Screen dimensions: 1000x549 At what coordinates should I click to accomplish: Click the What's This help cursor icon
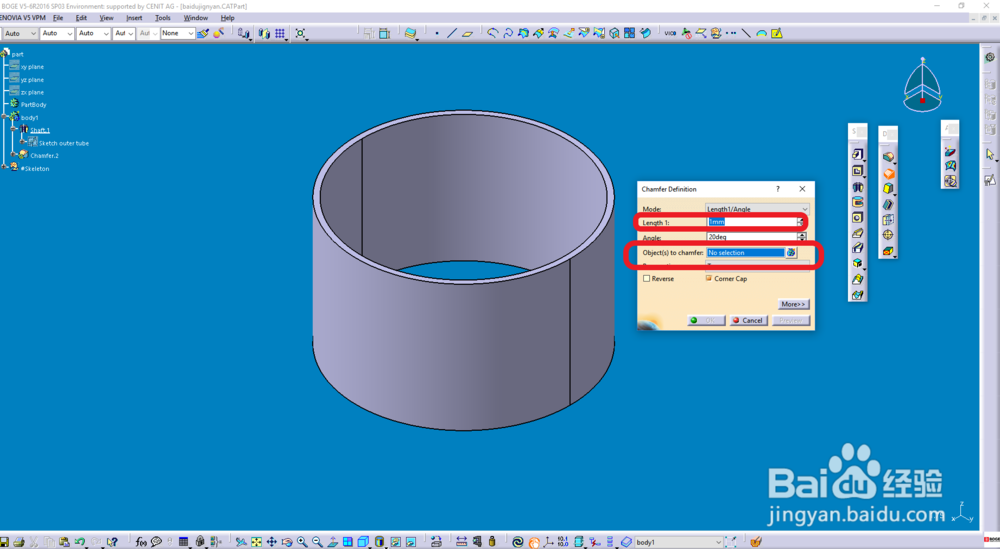click(113, 542)
